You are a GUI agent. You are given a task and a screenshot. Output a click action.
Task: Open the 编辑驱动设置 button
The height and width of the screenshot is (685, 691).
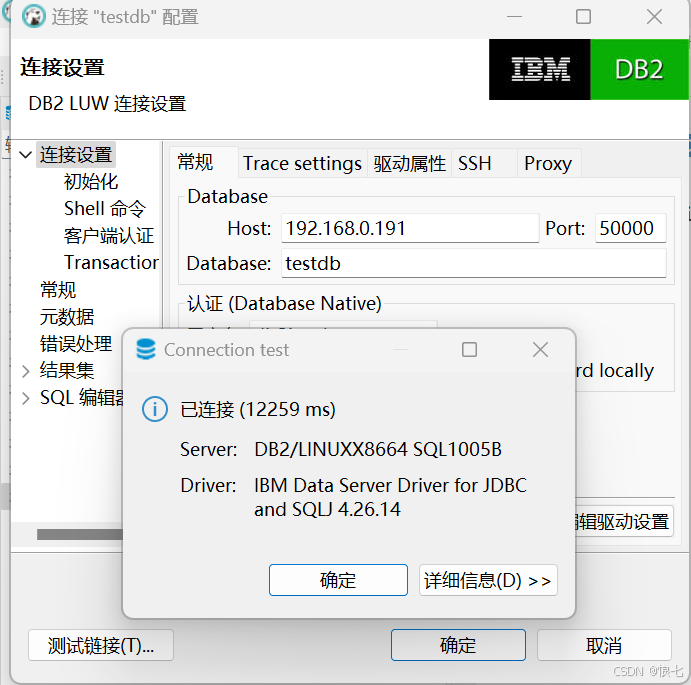click(x=624, y=521)
